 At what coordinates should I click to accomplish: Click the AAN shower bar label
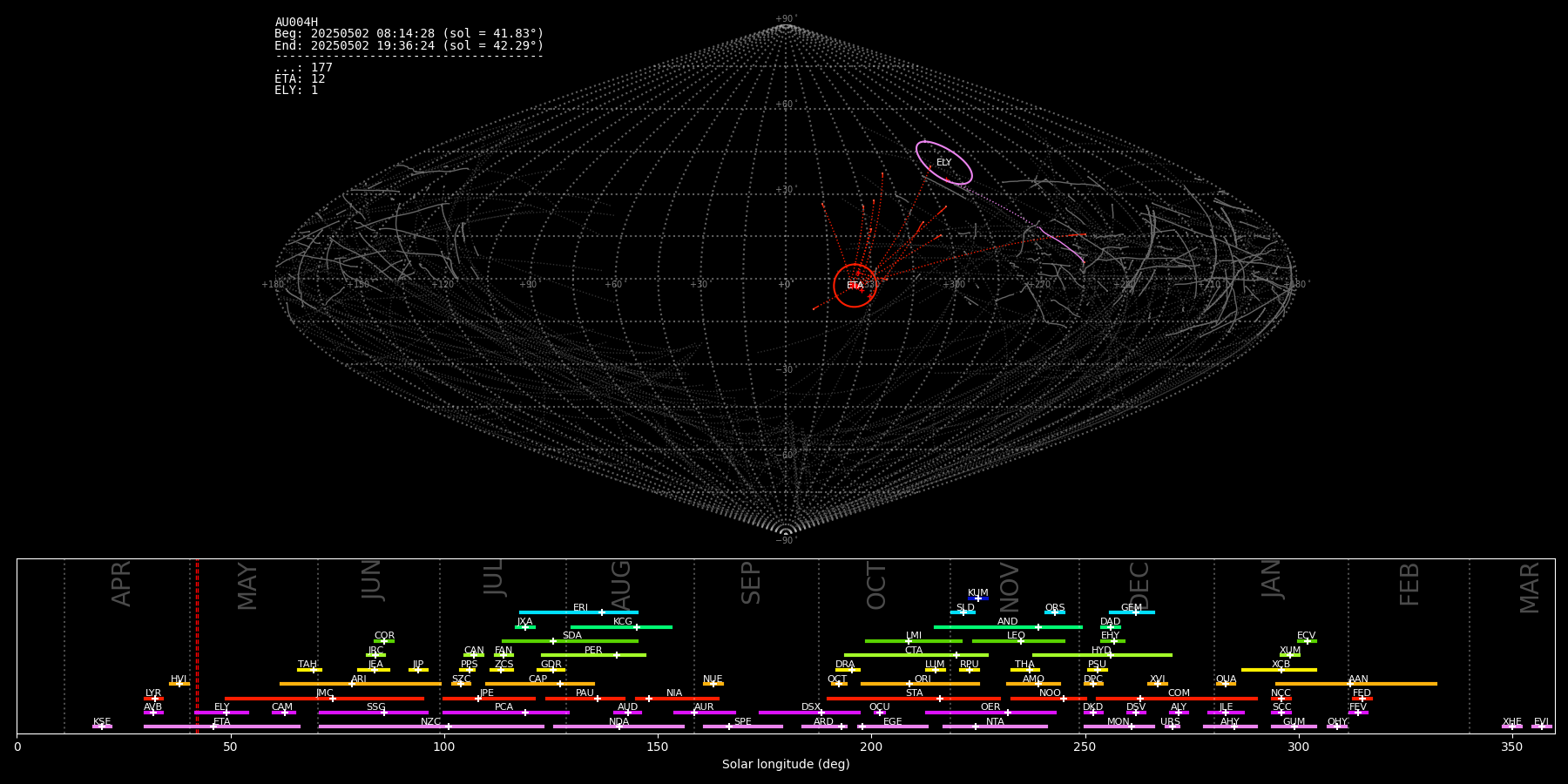(1359, 679)
